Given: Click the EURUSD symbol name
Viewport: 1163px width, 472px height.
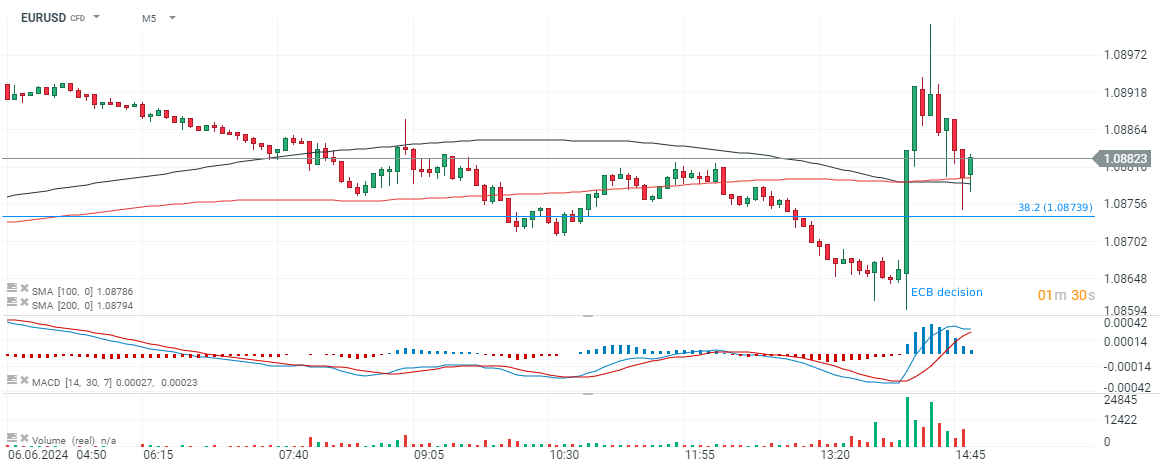Looking at the screenshot, I should [43, 17].
